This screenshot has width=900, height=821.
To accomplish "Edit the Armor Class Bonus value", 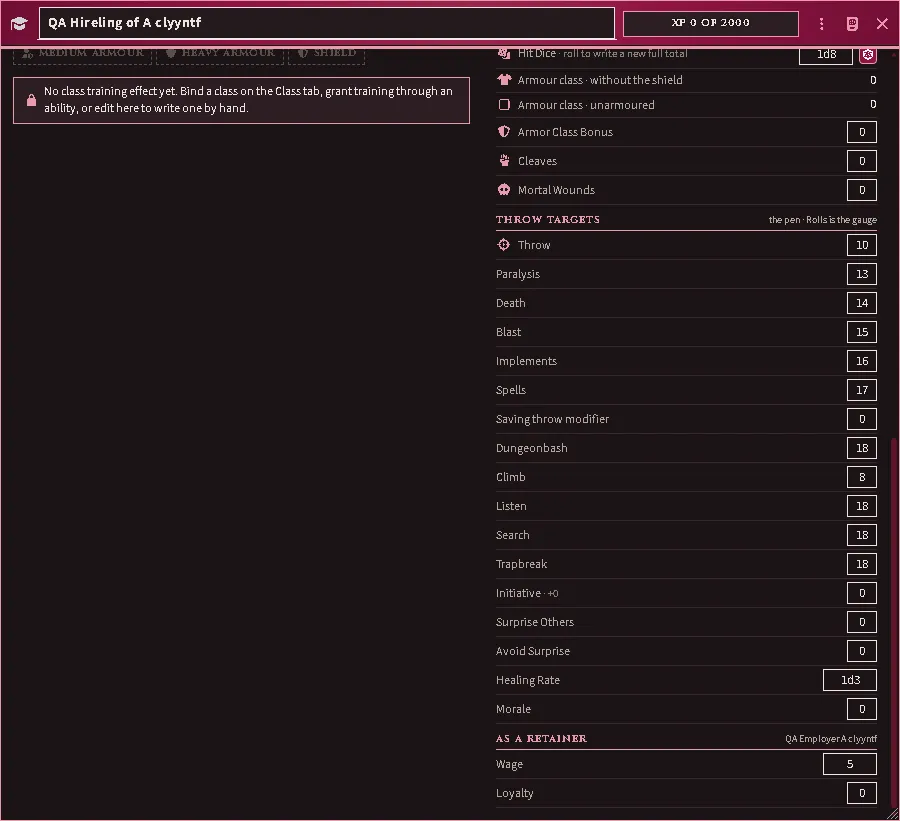I will (862, 132).
